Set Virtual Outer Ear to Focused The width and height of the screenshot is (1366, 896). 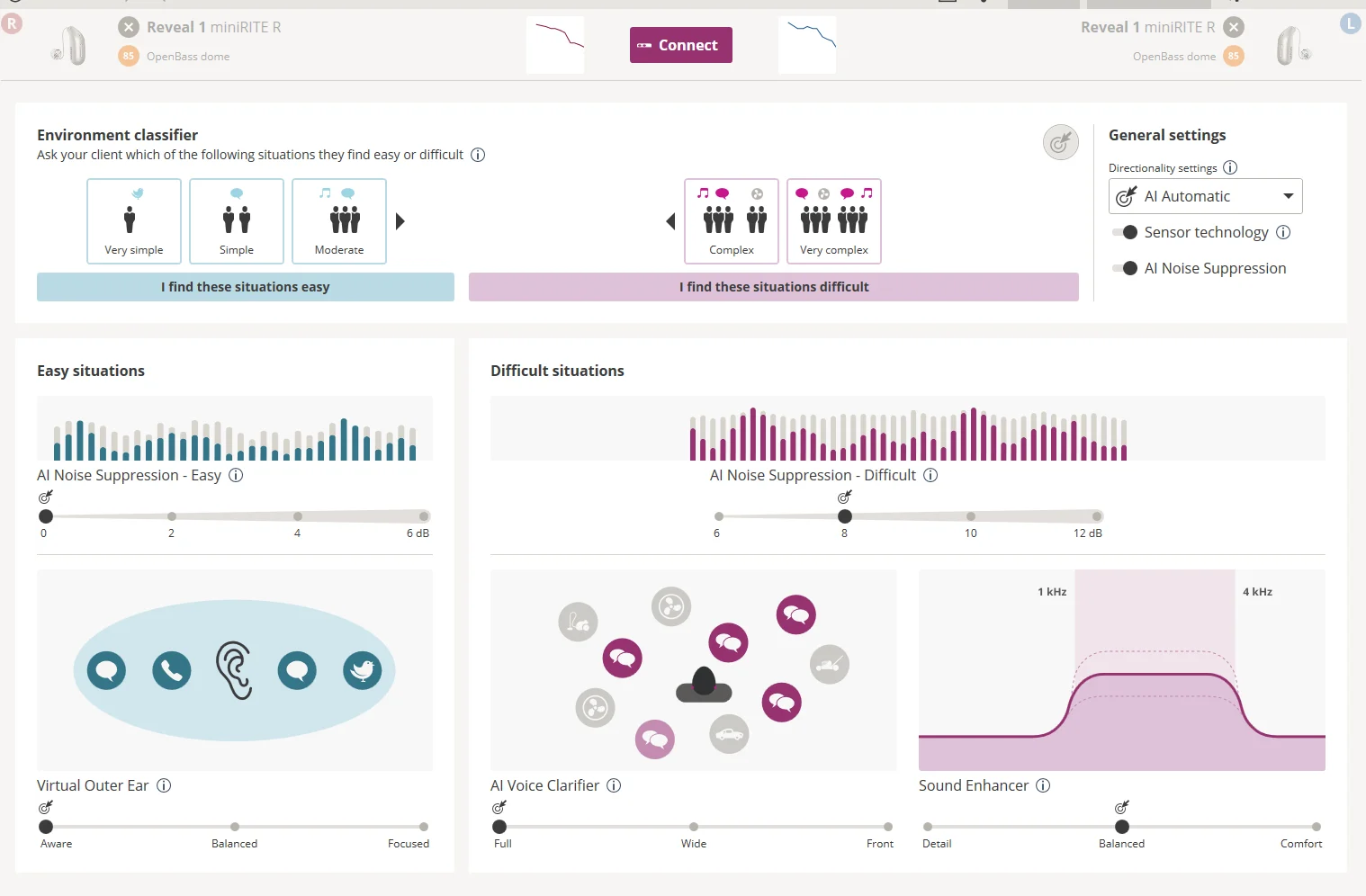click(x=424, y=827)
